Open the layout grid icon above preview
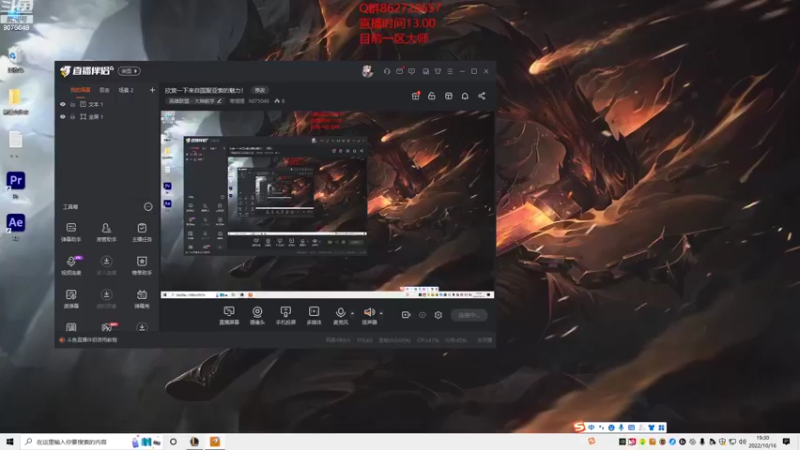800x450 pixels. pos(448,96)
